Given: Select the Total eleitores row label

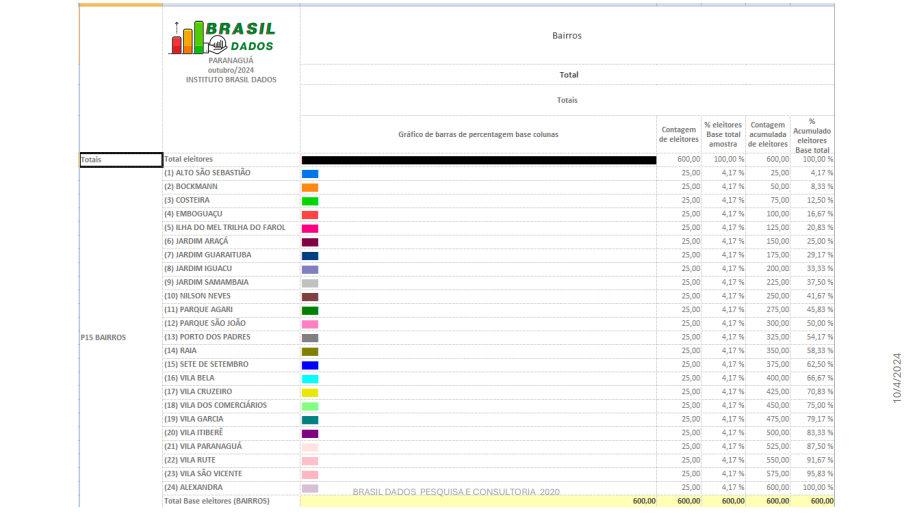Looking at the screenshot, I should coord(188,159).
